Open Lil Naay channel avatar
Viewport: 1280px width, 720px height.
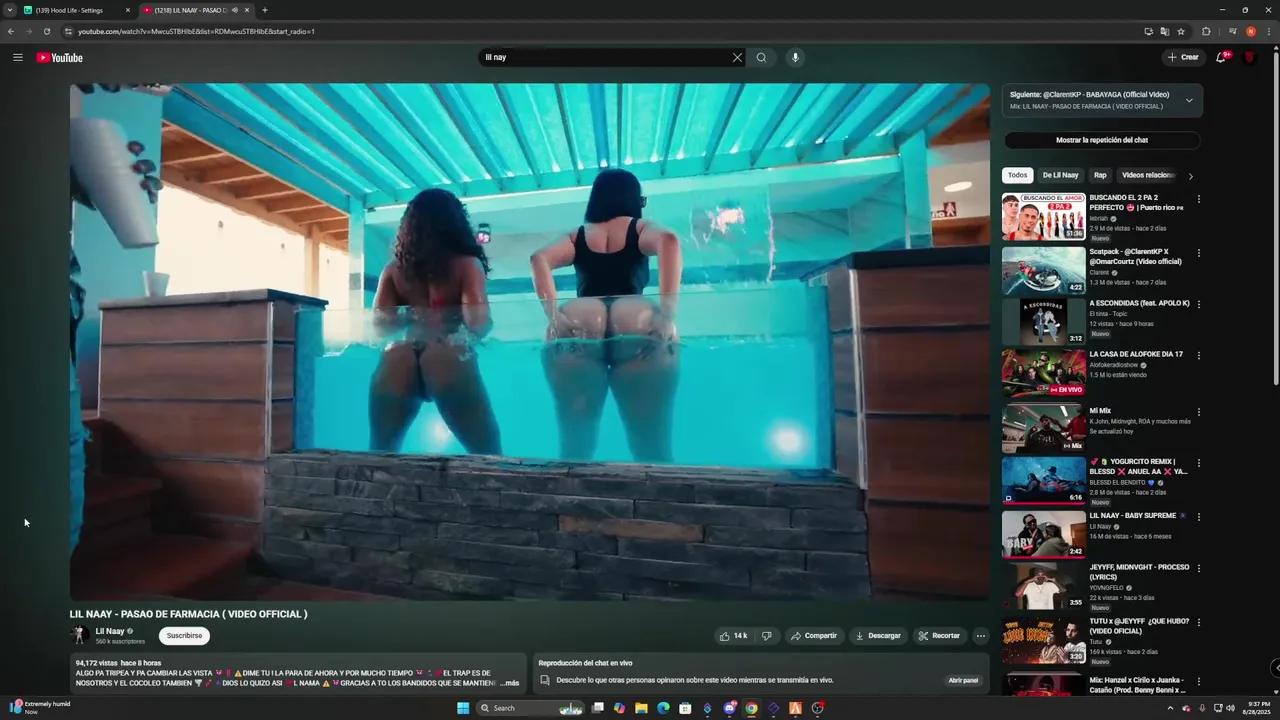tap(80, 635)
